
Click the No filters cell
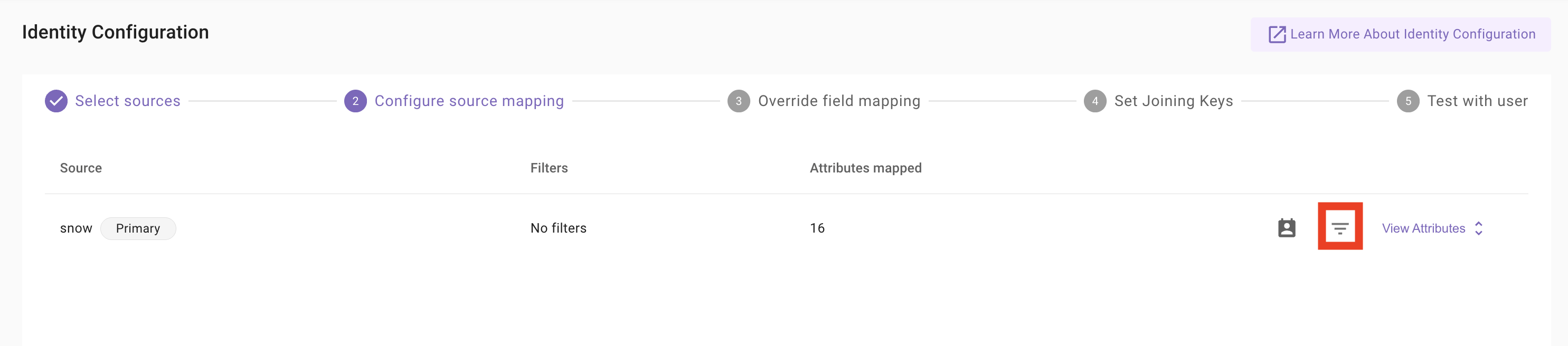(558, 228)
